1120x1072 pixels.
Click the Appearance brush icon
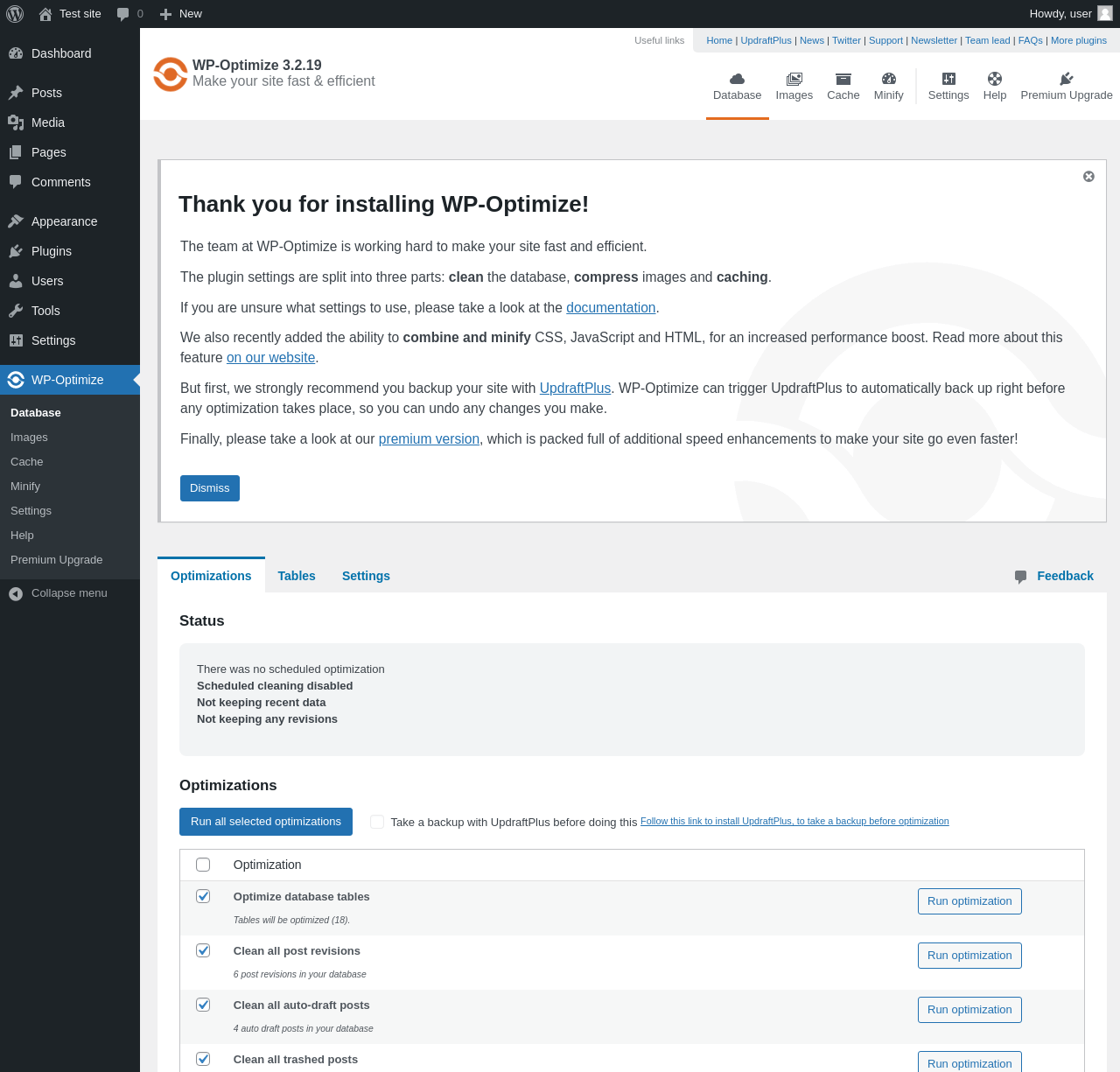click(16, 221)
